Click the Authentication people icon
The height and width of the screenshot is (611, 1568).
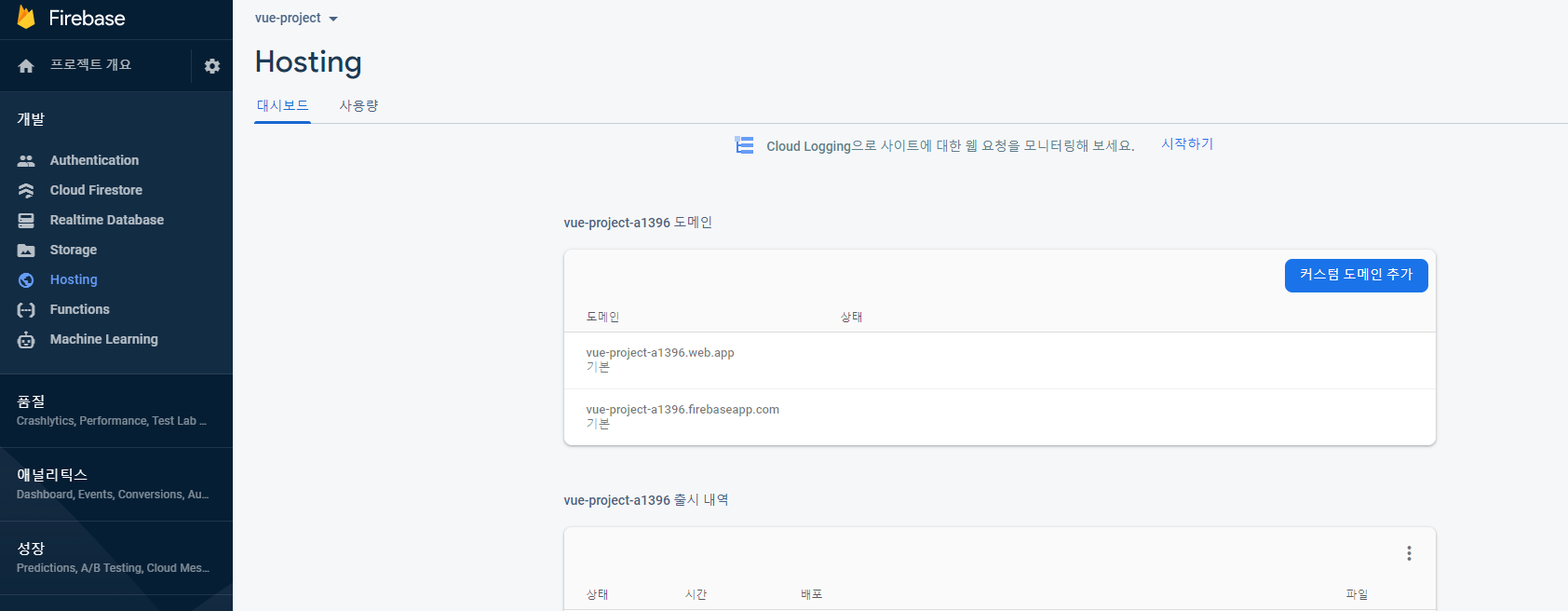[x=26, y=161]
